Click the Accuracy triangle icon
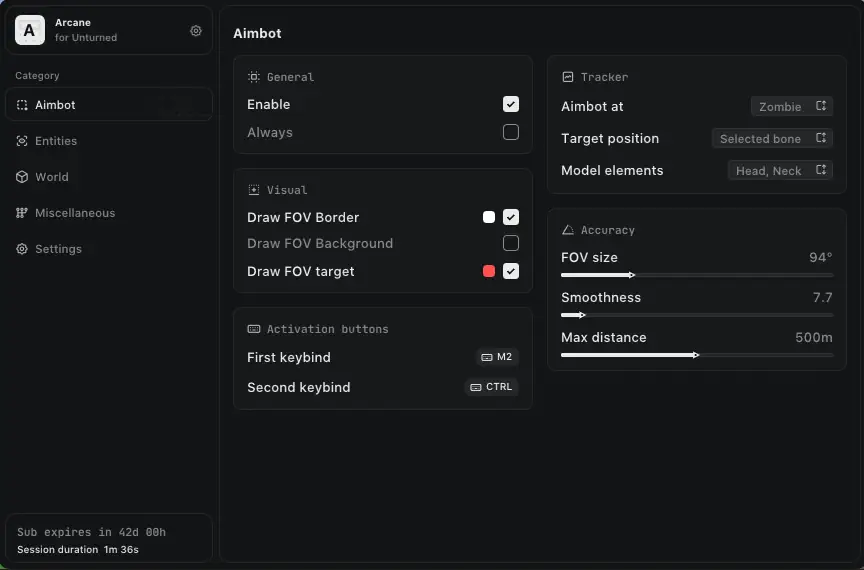The height and width of the screenshot is (570, 864). [568, 230]
